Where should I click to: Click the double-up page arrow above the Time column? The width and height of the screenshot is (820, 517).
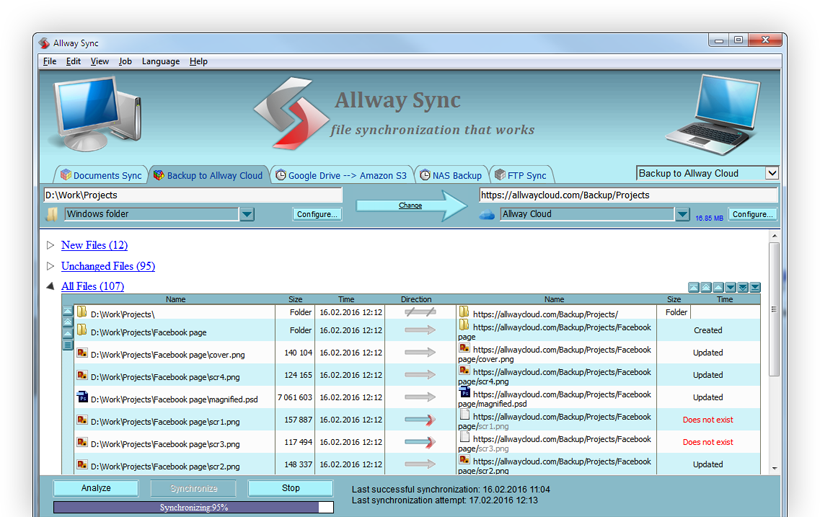(706, 288)
